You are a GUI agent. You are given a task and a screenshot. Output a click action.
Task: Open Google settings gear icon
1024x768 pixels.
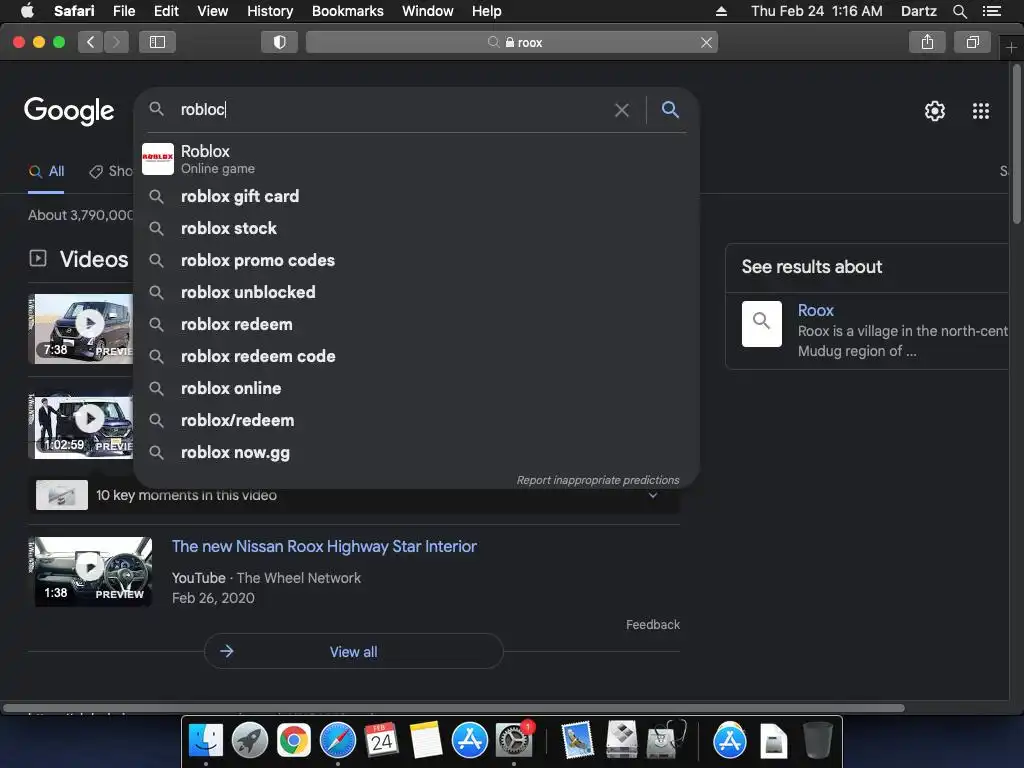click(x=935, y=111)
